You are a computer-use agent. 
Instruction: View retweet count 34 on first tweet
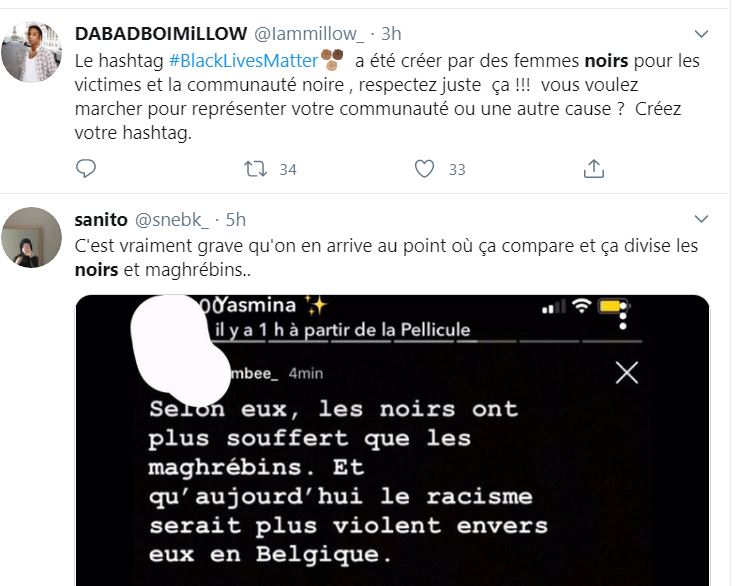click(288, 170)
